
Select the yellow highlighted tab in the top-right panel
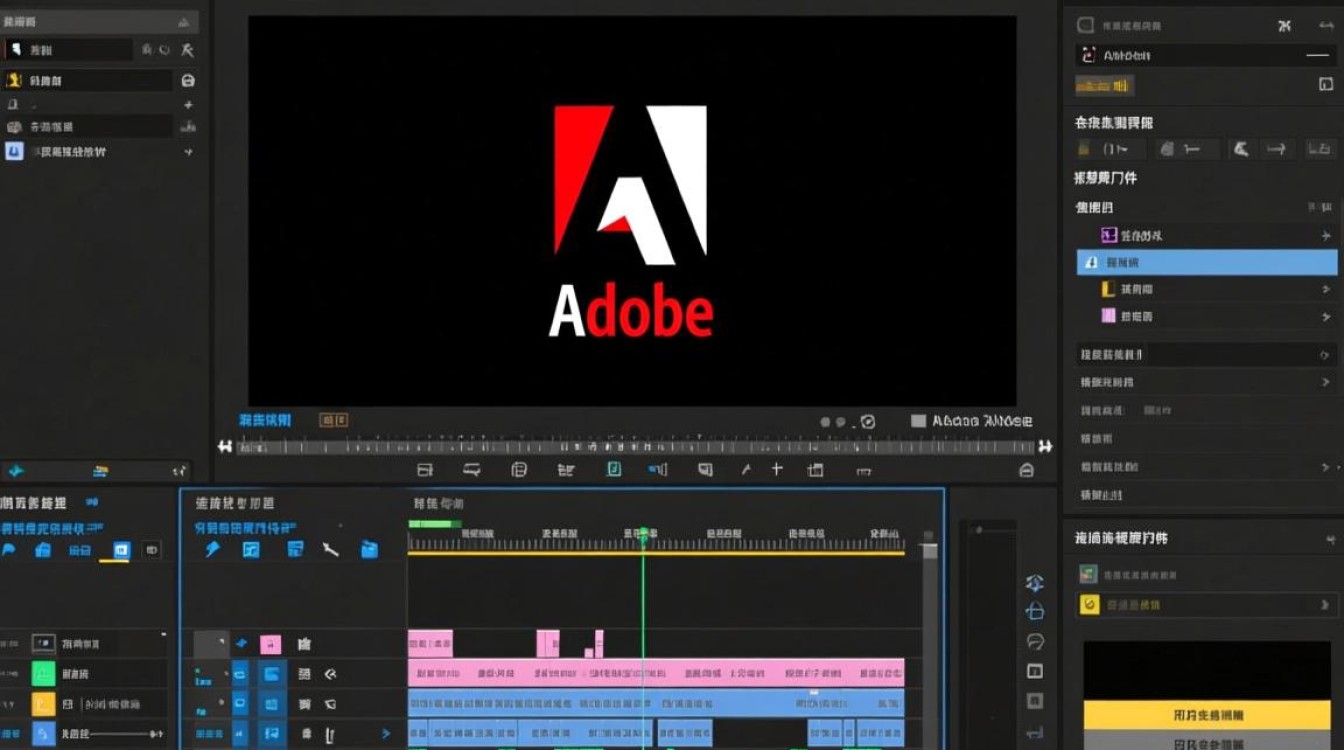pos(1104,86)
